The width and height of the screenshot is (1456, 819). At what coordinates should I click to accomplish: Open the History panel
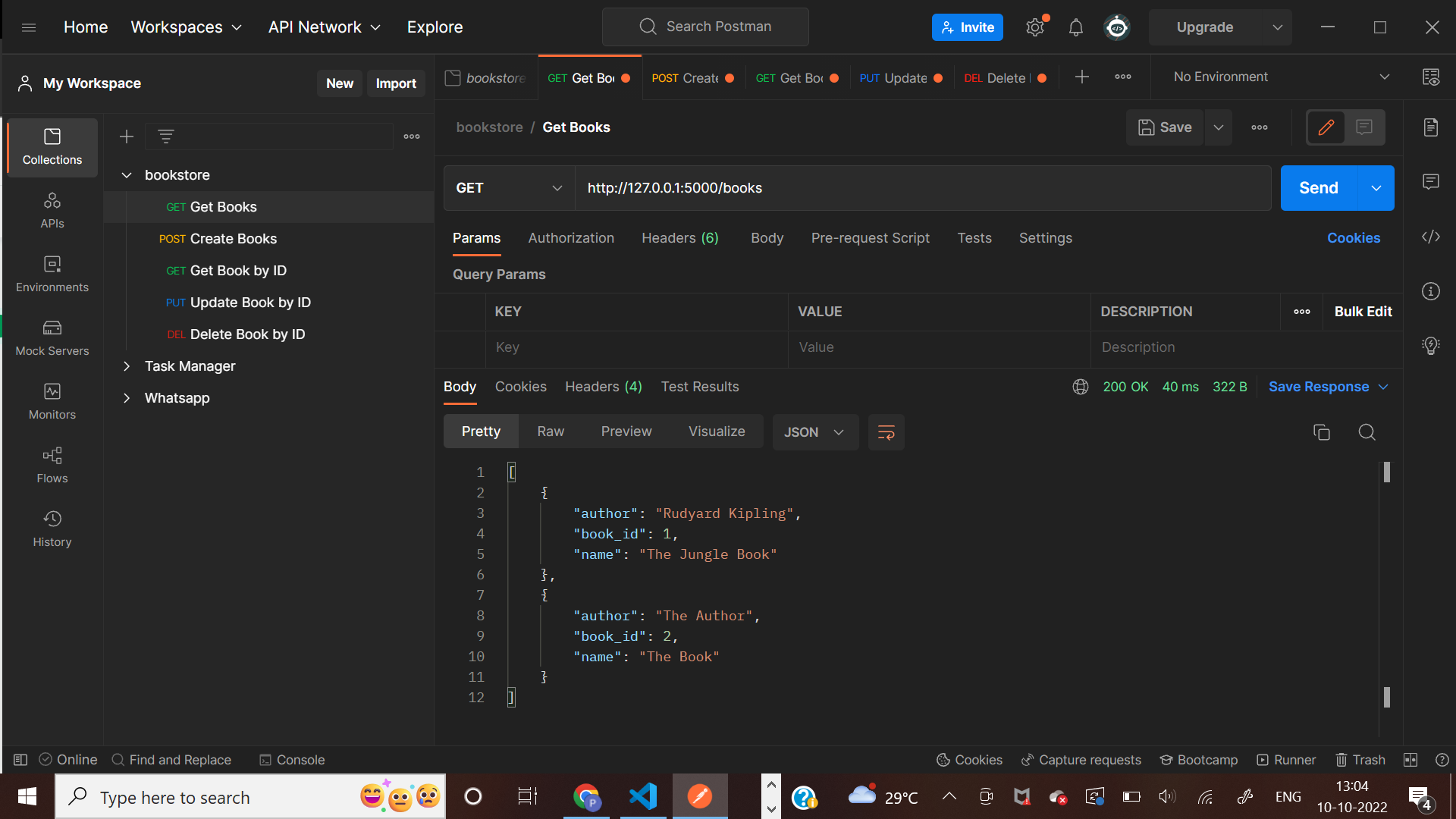coord(52,529)
